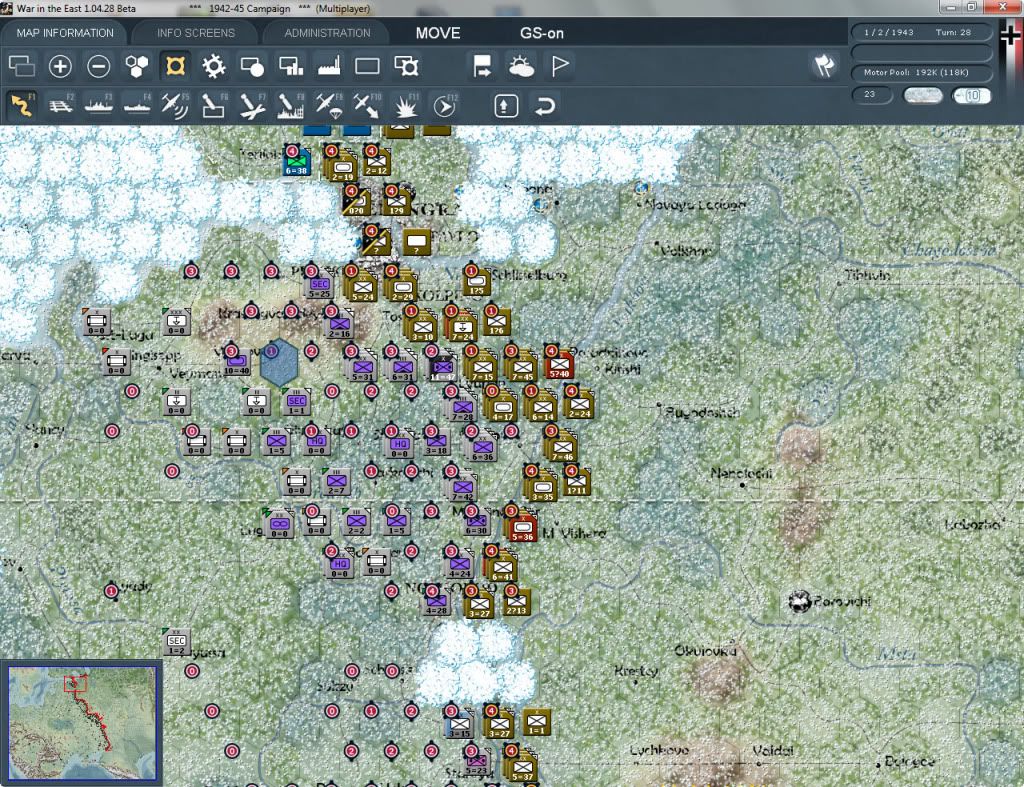Click the date and Turn 28 field
Image resolution: width=1024 pixels, height=787 pixels.
pyautogui.click(x=920, y=32)
